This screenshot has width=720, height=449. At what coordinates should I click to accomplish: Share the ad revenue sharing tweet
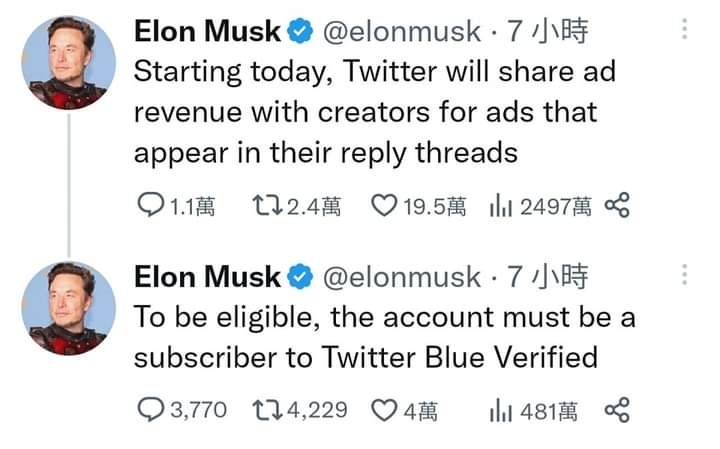coord(618,207)
